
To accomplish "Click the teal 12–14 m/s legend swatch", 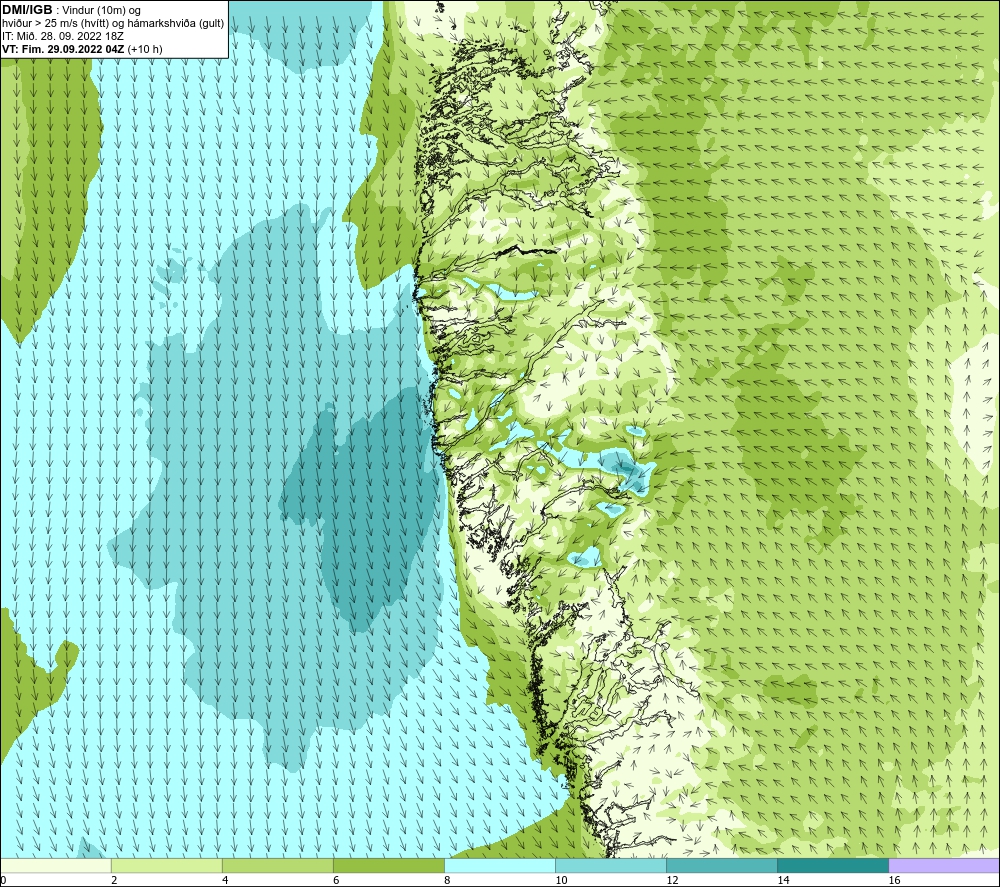I will tap(721, 865).
